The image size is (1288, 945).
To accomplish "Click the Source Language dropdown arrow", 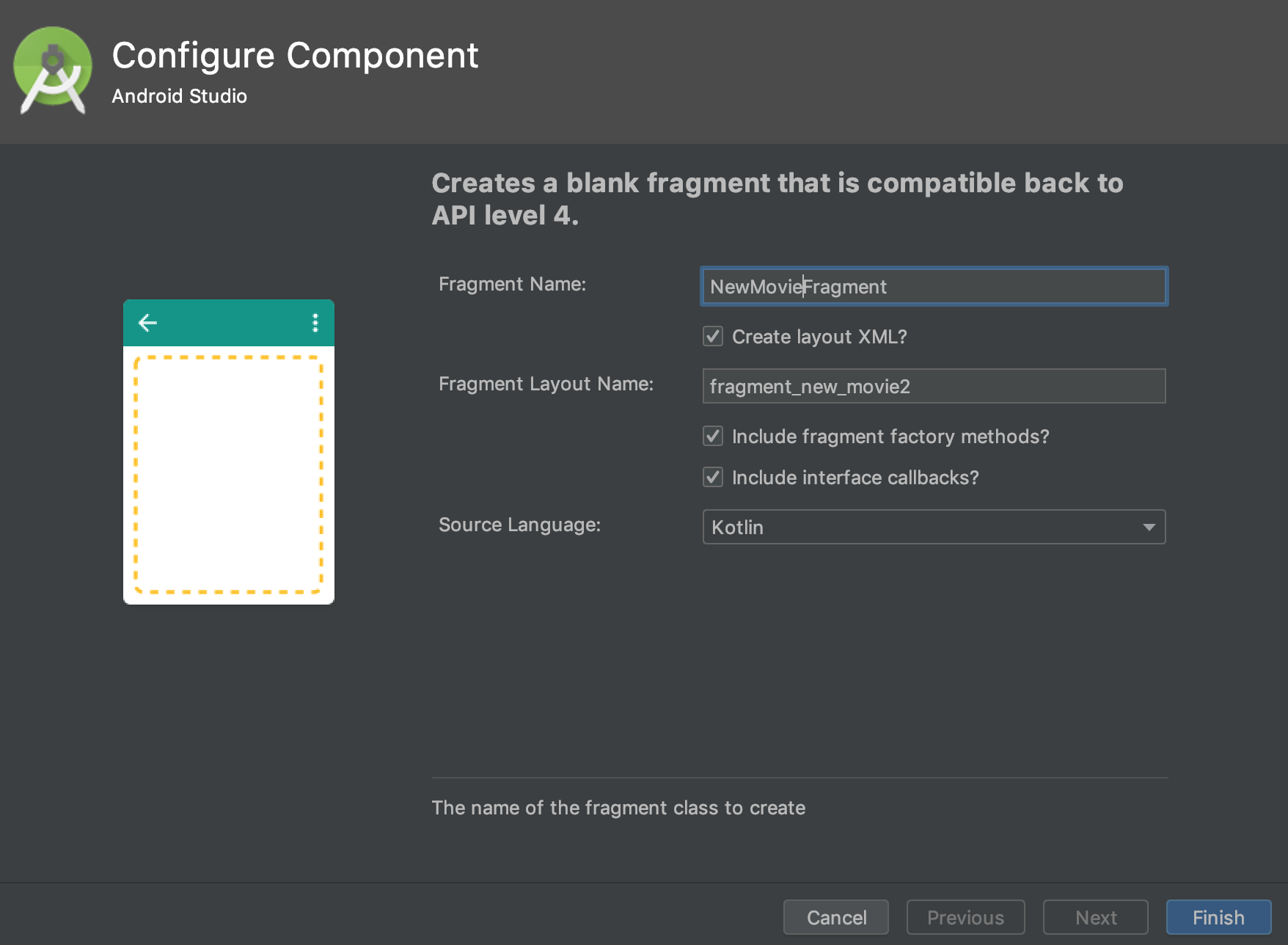I will (1149, 528).
